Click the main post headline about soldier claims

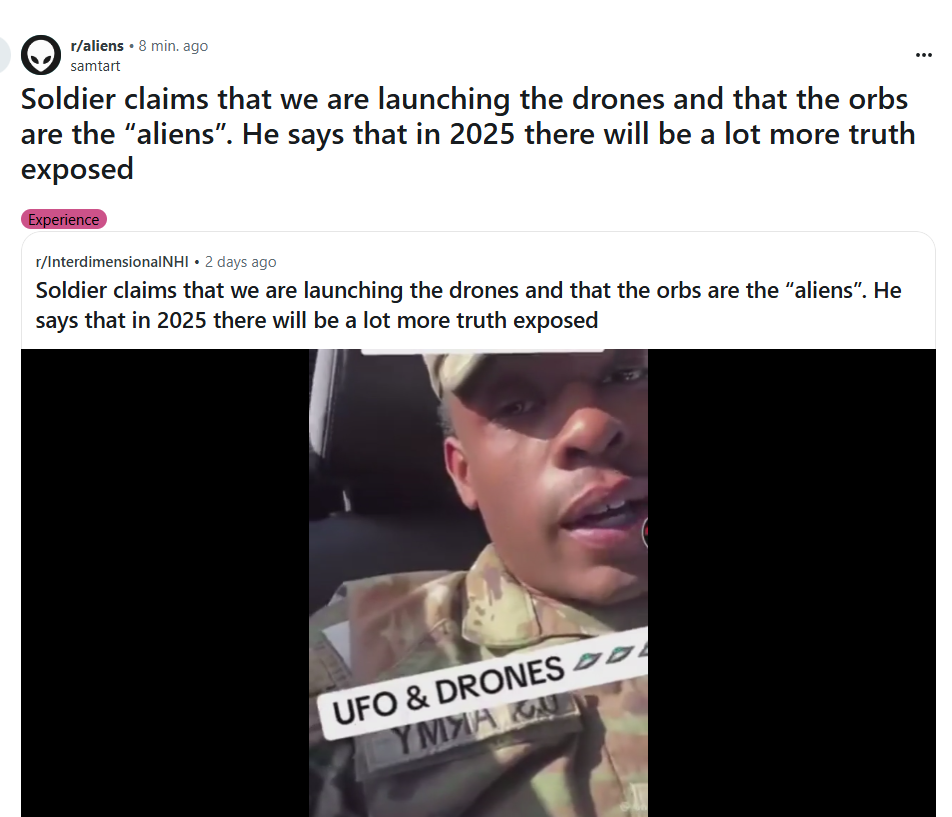[x=468, y=134]
